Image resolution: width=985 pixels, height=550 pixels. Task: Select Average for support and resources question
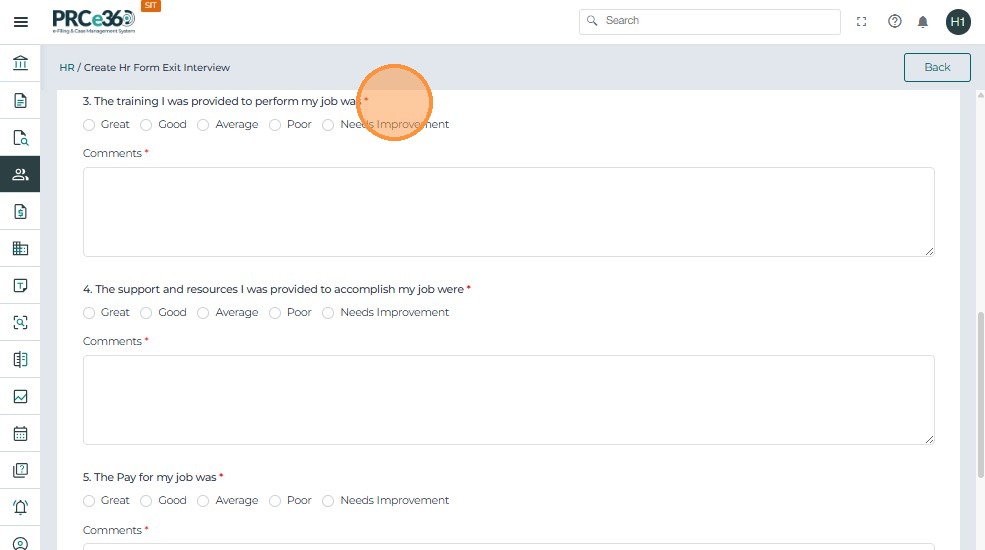[x=203, y=313]
